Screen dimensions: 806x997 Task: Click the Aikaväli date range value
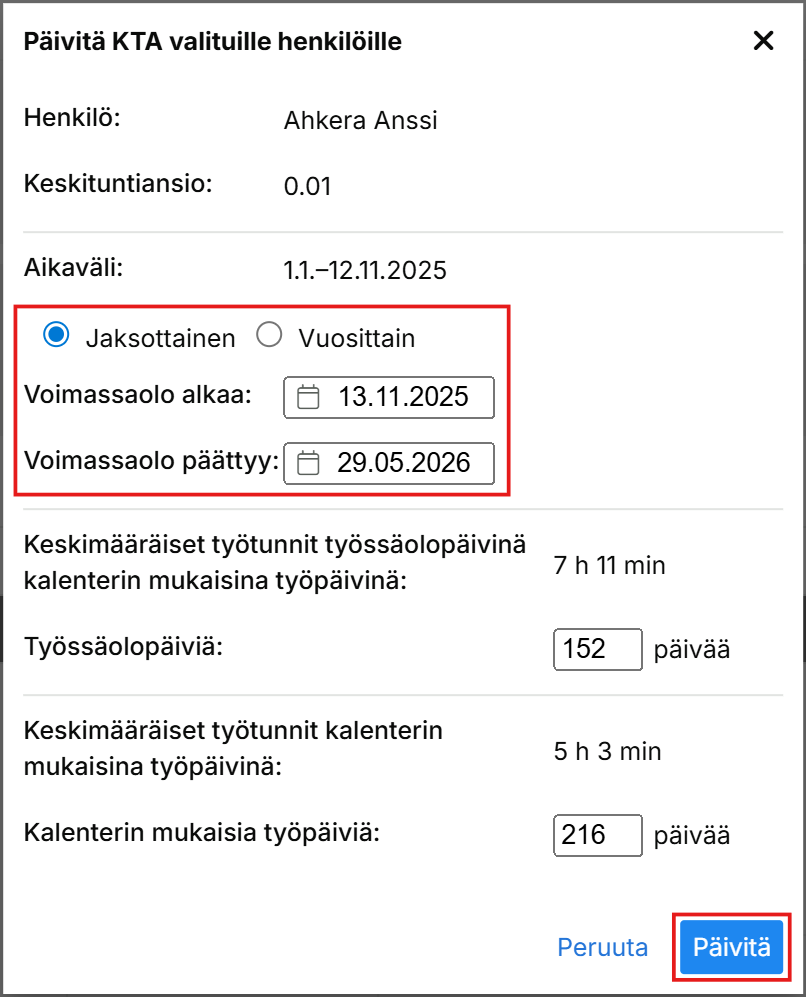pos(365,270)
